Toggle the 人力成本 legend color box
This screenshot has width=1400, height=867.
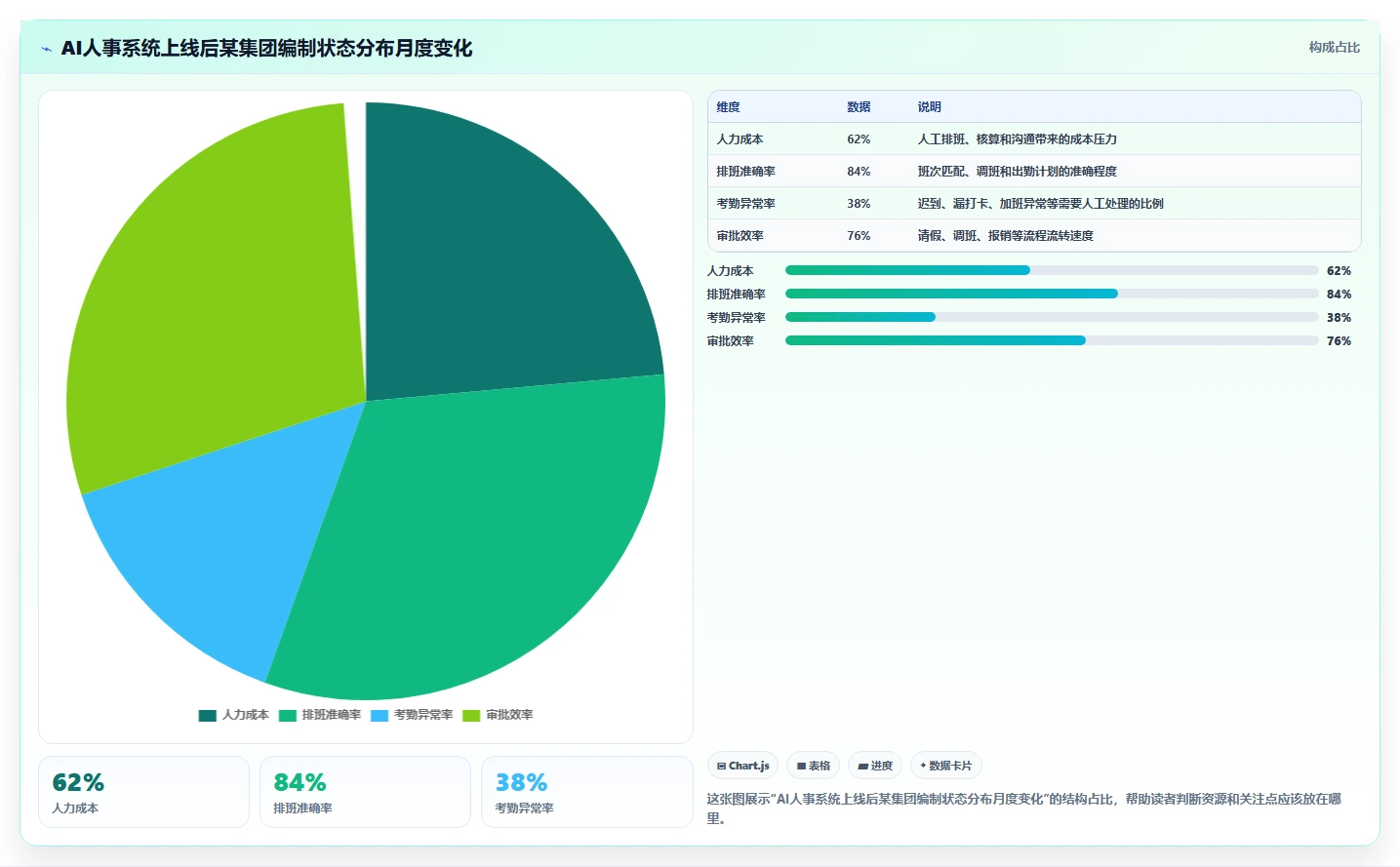(x=207, y=716)
